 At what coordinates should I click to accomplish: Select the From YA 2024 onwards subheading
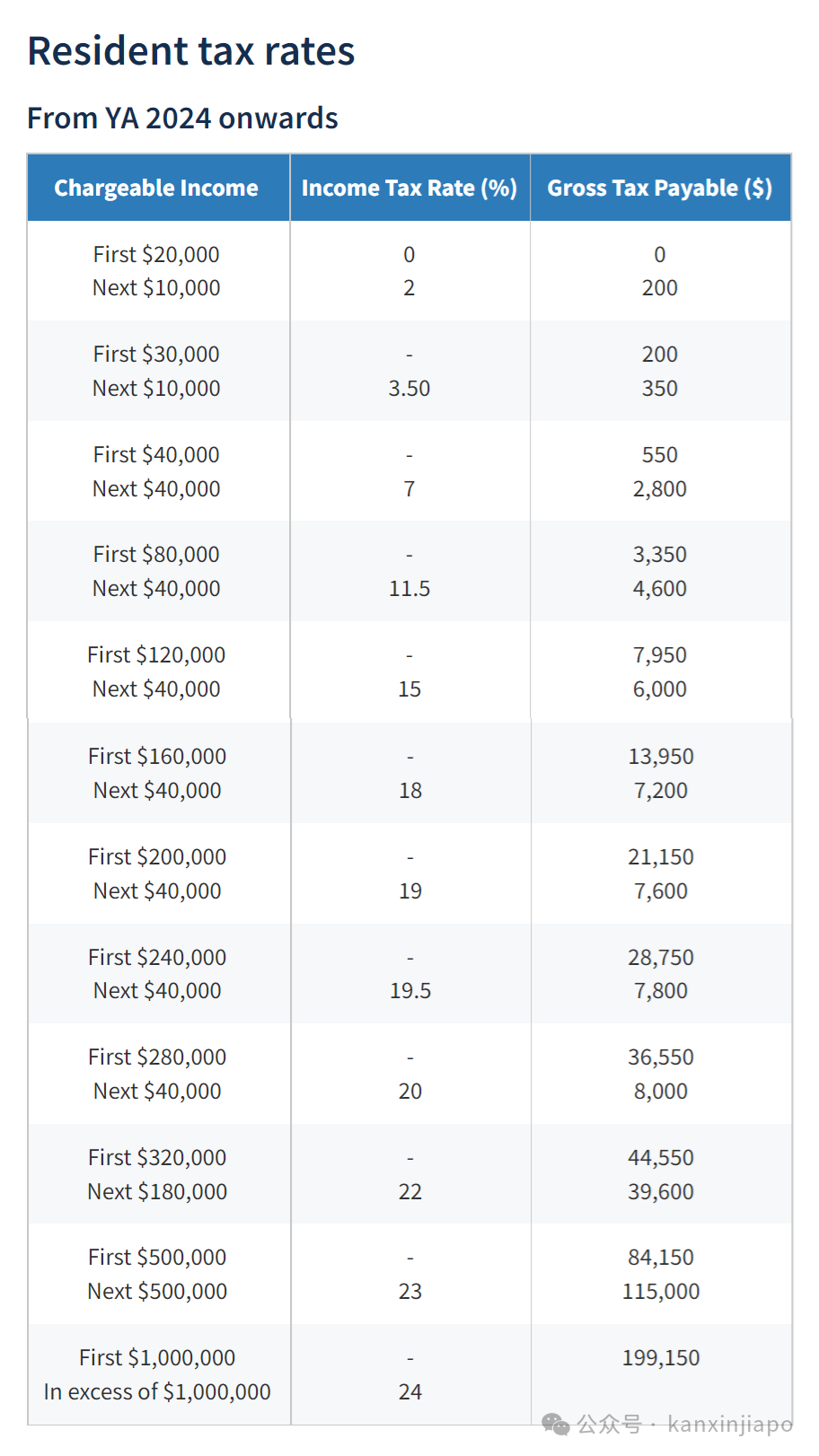point(183,118)
